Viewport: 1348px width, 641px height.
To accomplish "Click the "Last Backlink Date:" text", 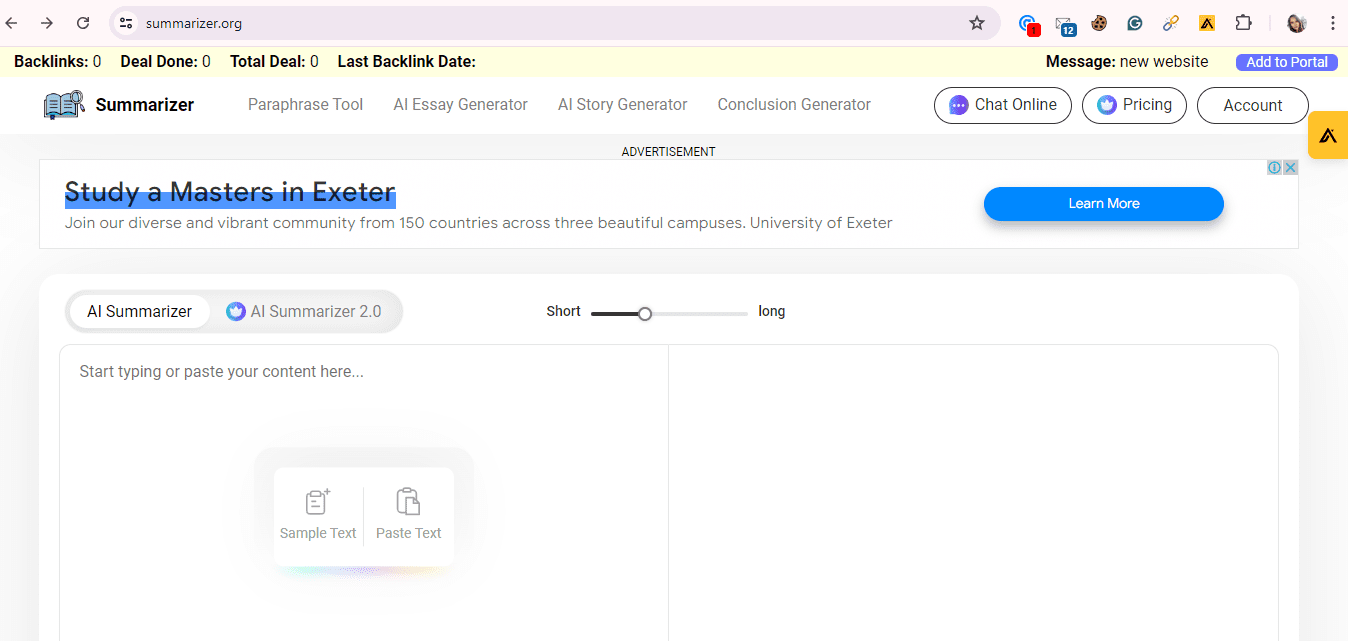I will [x=407, y=62].
